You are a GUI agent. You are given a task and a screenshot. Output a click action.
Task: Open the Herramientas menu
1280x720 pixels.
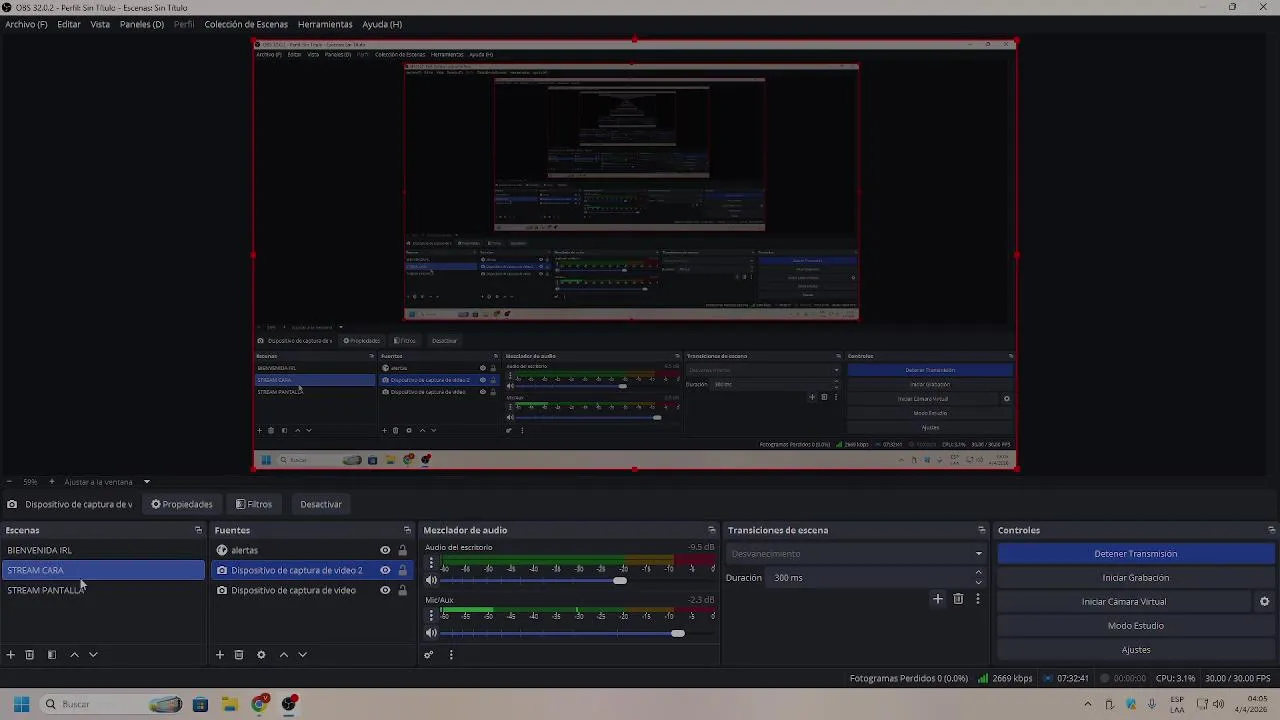pos(325,24)
